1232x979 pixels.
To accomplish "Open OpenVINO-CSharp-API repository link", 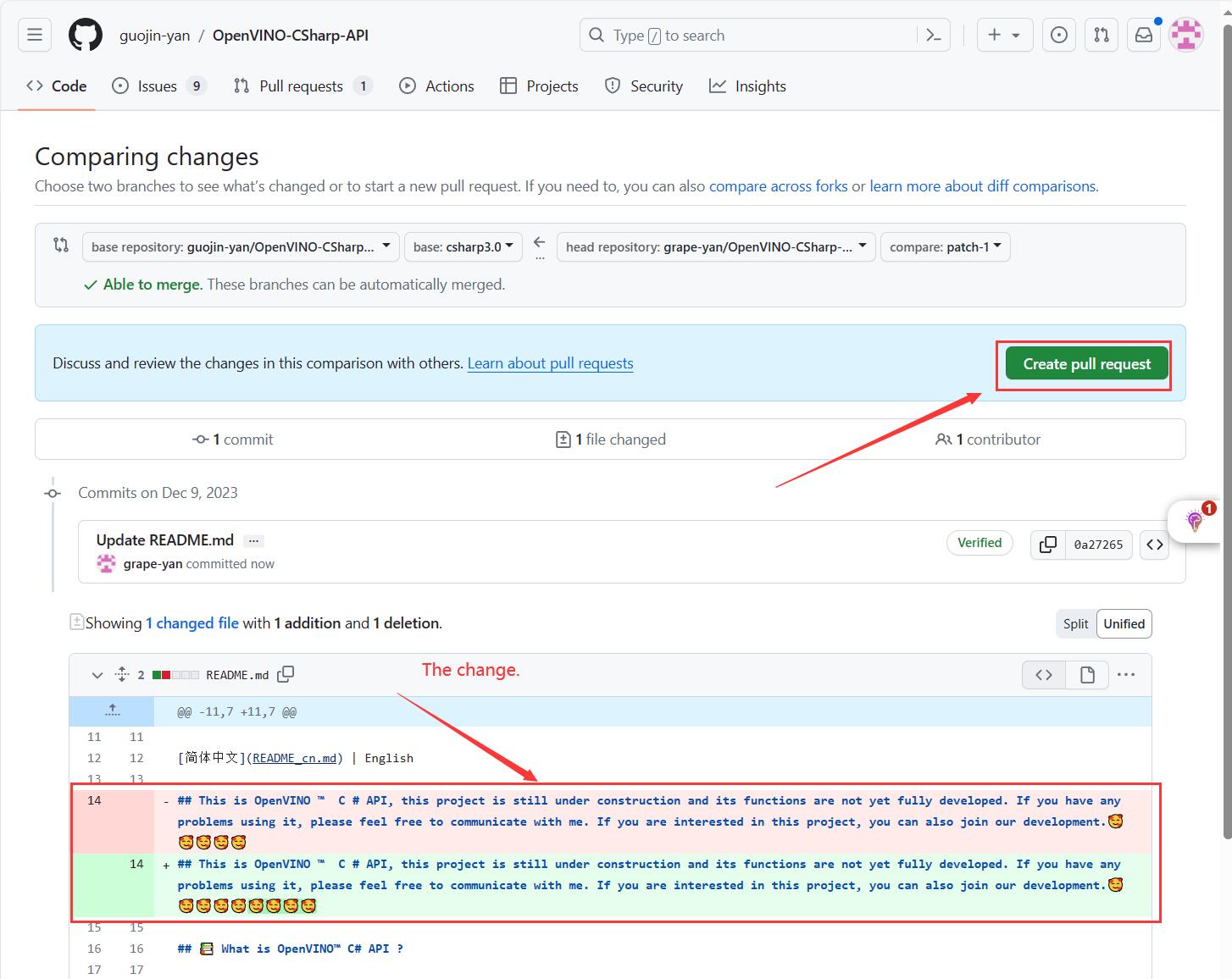I will click(x=291, y=36).
